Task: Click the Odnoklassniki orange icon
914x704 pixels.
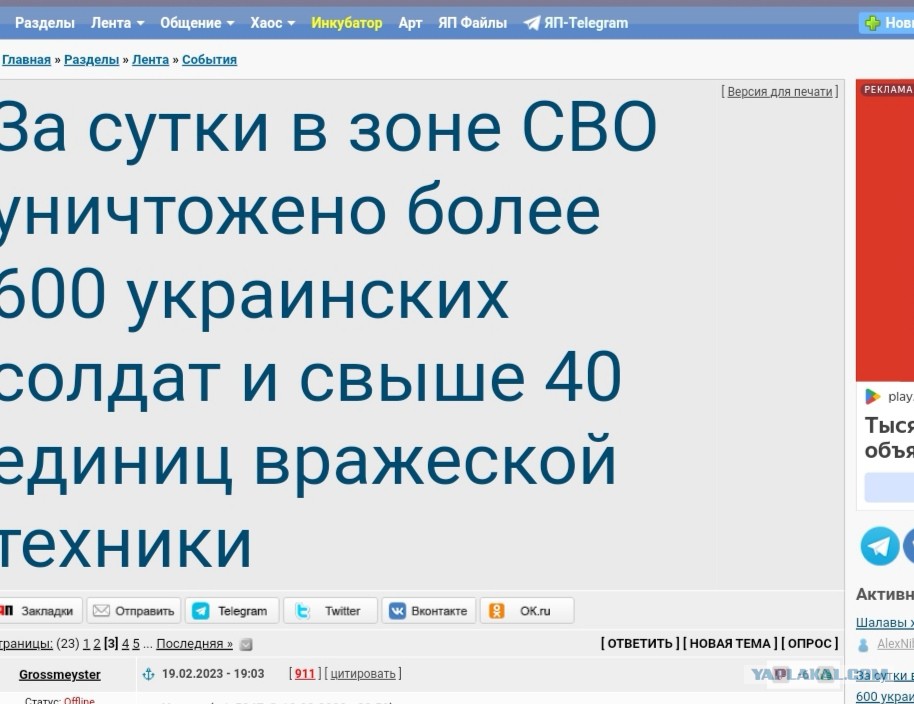Action: point(496,611)
